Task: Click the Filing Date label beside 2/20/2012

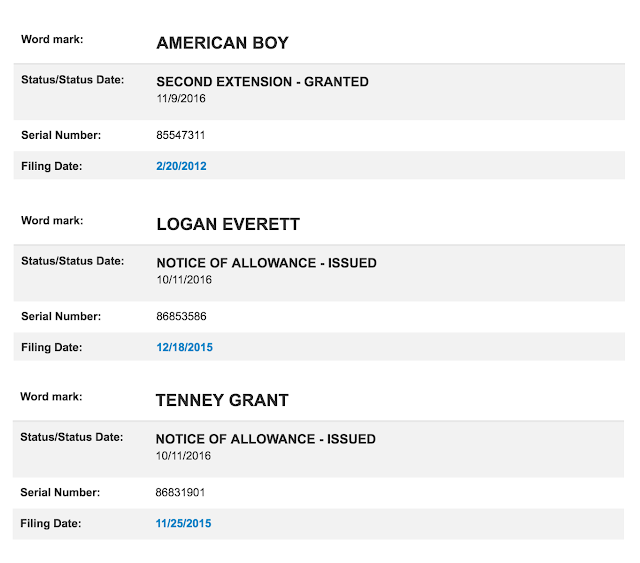Action: (51, 166)
